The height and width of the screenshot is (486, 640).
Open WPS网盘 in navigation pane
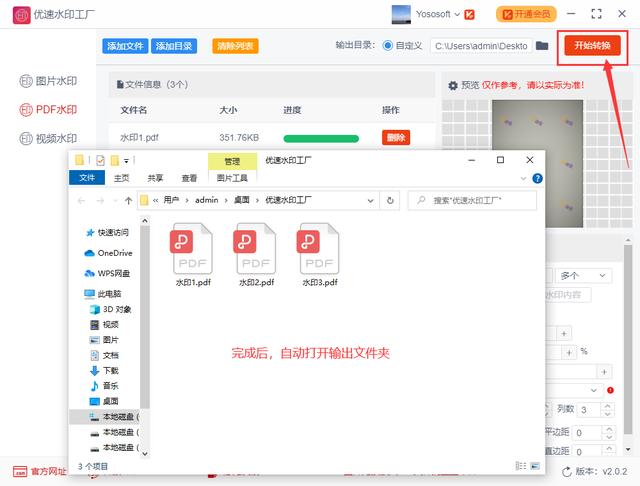click(107, 273)
